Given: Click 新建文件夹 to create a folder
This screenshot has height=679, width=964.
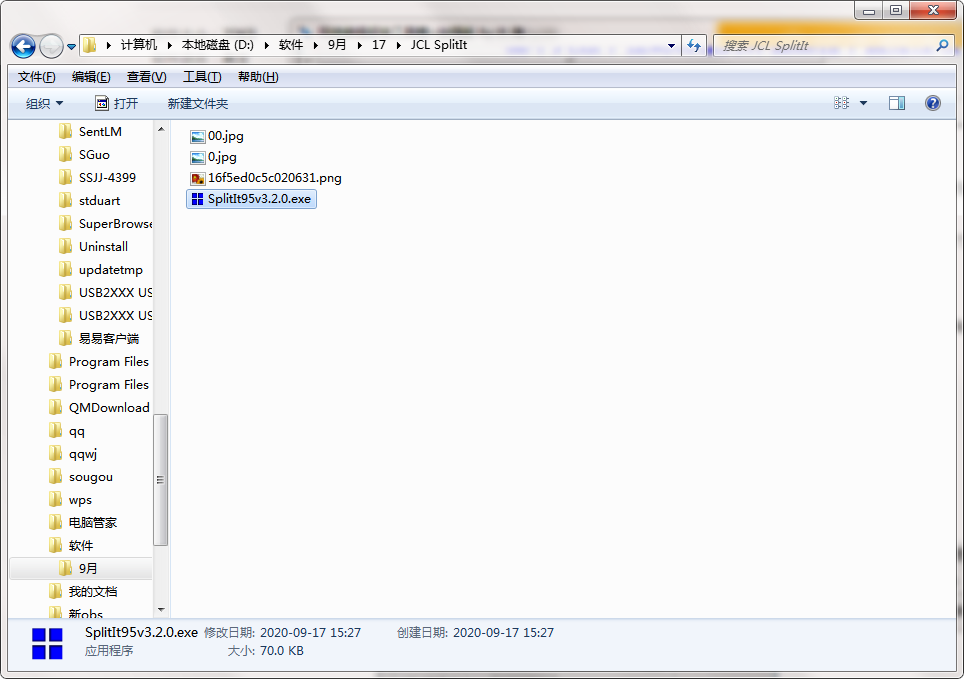Looking at the screenshot, I should pyautogui.click(x=198, y=103).
